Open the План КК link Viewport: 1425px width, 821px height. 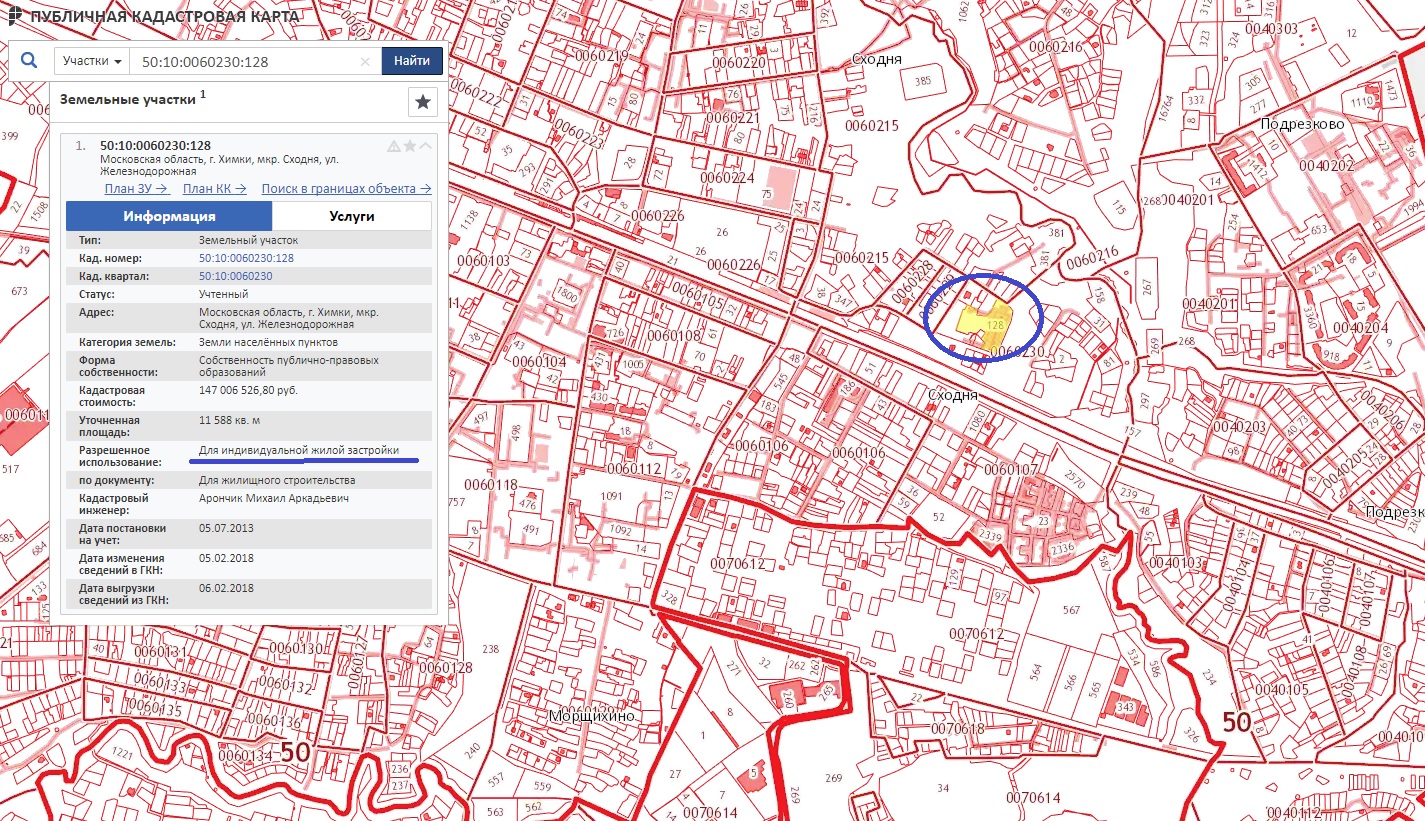tap(215, 188)
